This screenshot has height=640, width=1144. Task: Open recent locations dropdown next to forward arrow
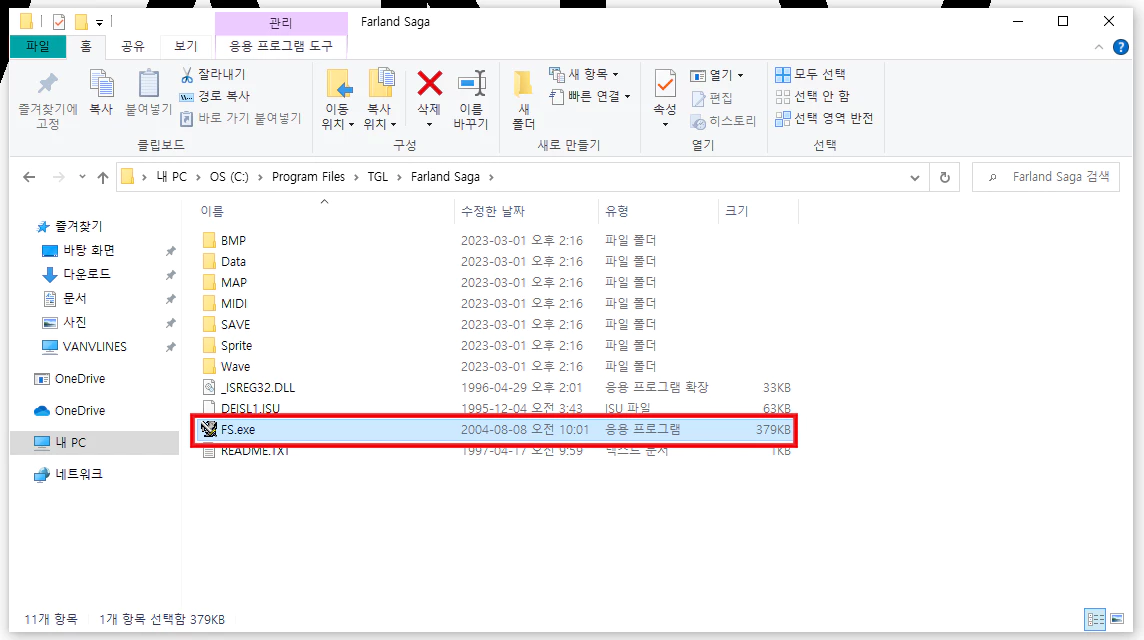[82, 177]
